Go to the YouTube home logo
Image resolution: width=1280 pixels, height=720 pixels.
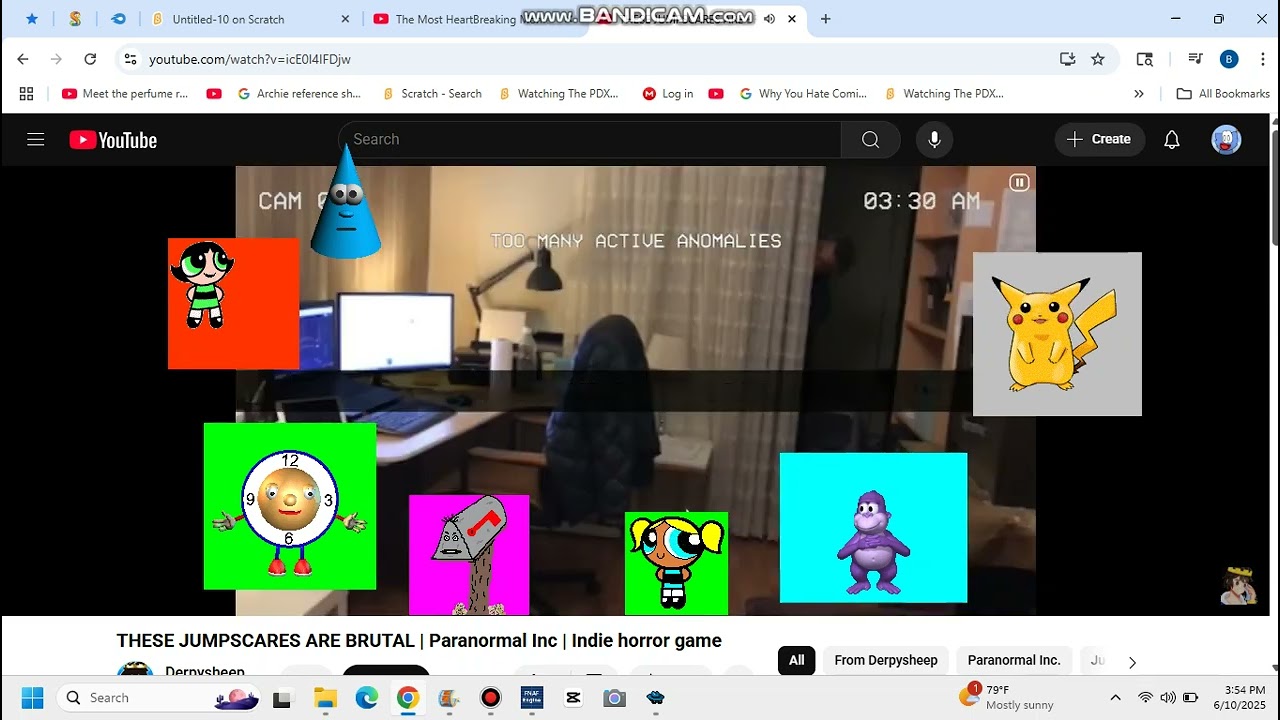[x=113, y=140]
